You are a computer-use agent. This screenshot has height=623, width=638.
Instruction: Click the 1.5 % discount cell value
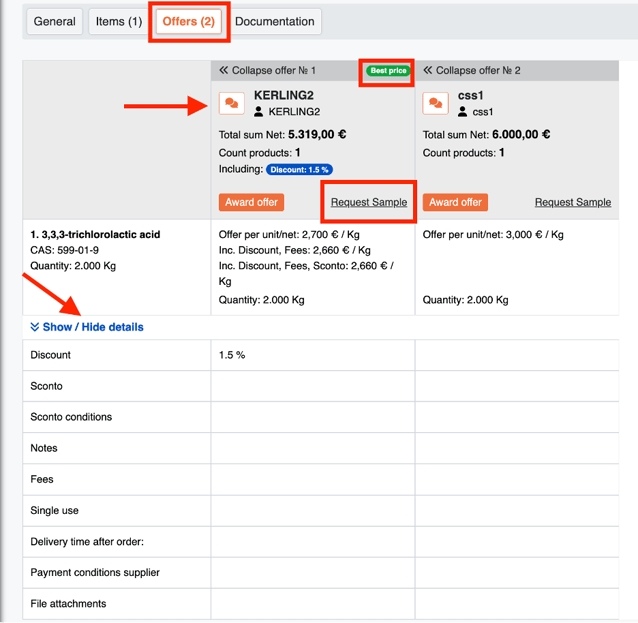(232, 355)
